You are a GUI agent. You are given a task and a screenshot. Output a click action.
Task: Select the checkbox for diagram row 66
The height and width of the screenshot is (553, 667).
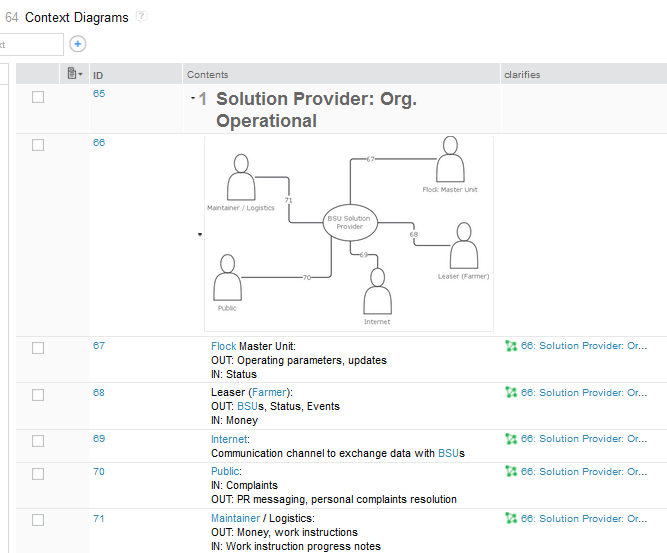tap(38, 145)
